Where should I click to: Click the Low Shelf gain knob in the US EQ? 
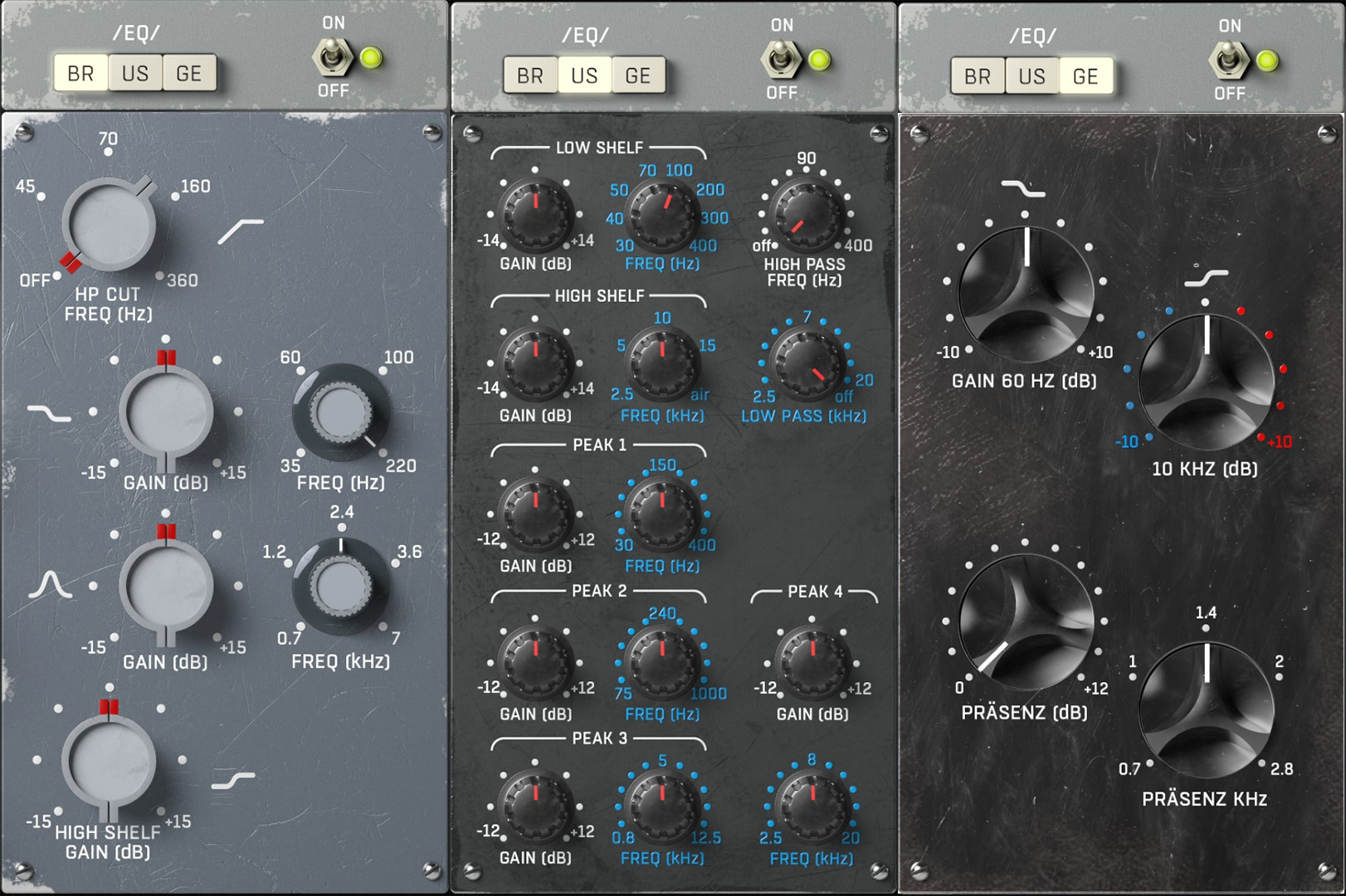[x=535, y=215]
